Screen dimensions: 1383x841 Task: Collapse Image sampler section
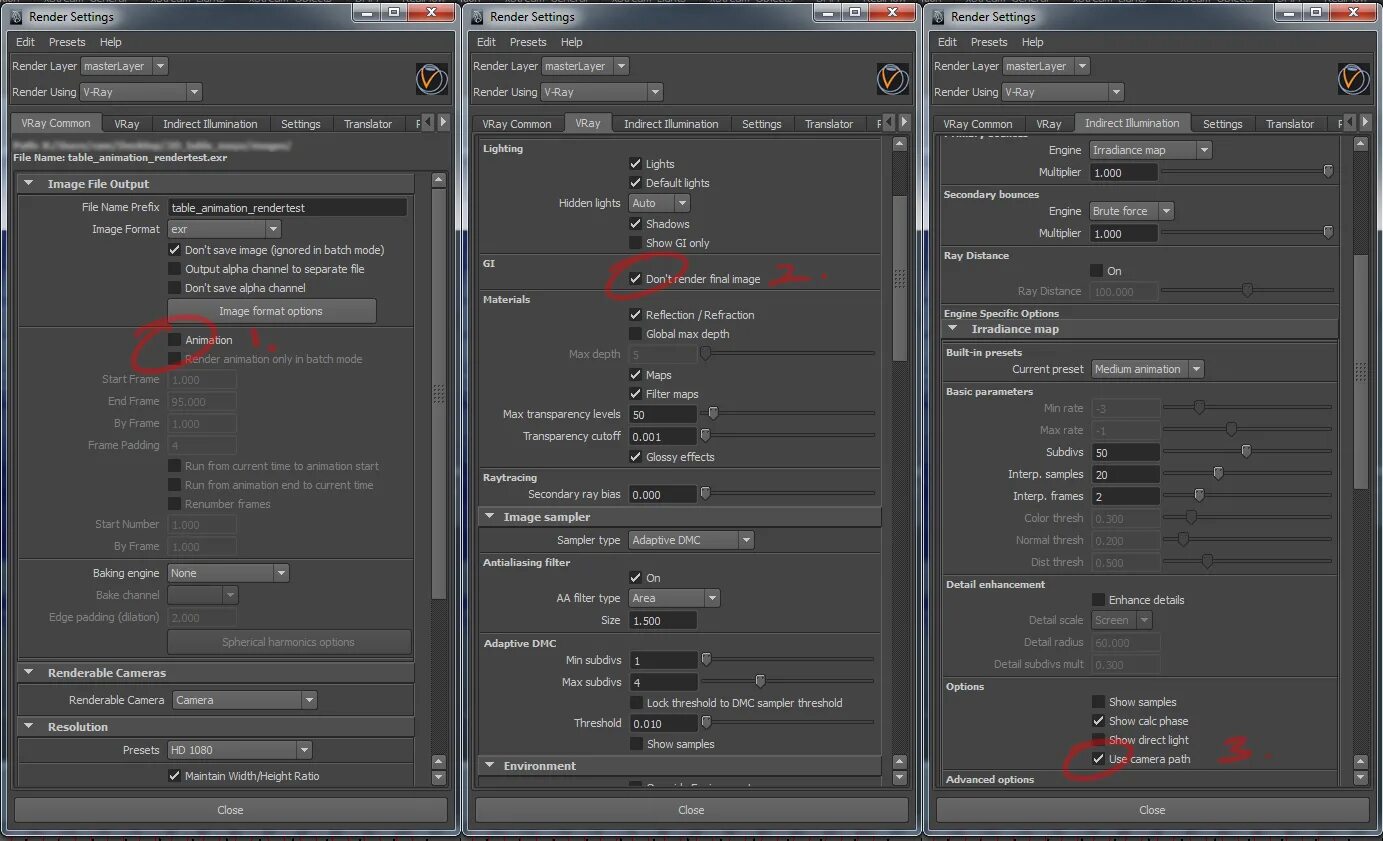[490, 517]
